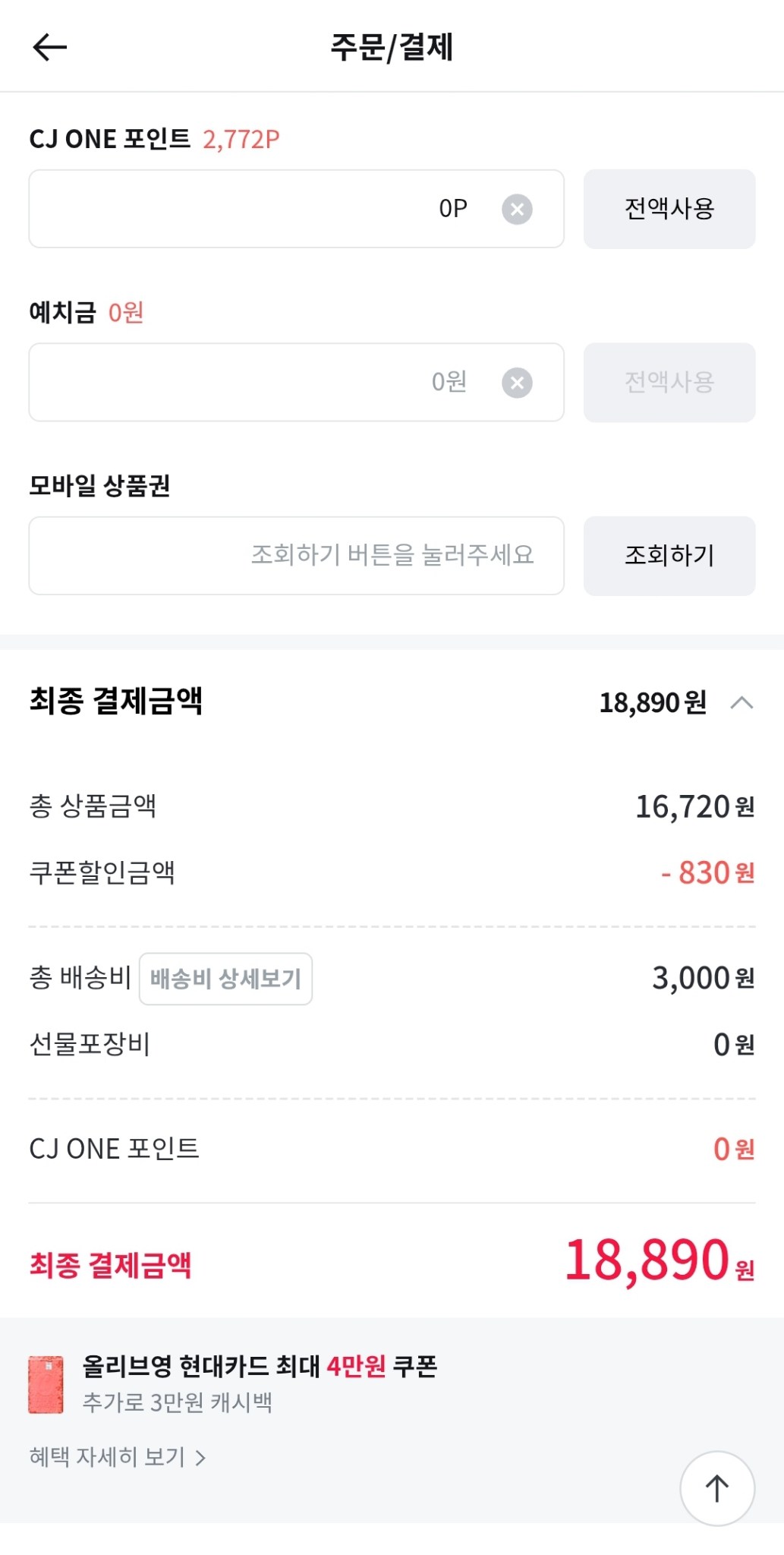
Task: Open the 올리브영 현대카드 쿠폰 banner title
Action: pyautogui.click(x=260, y=1366)
